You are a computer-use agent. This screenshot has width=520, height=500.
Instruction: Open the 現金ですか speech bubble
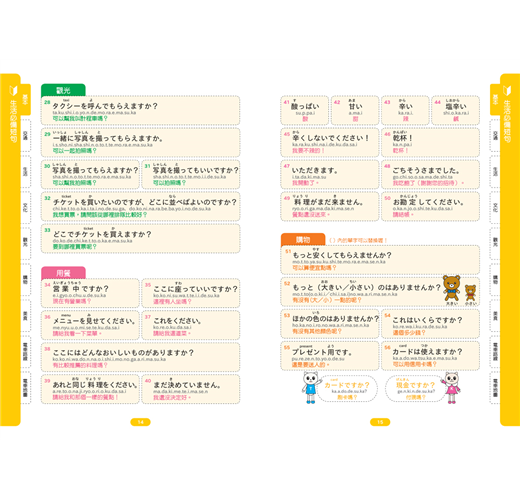(415, 389)
